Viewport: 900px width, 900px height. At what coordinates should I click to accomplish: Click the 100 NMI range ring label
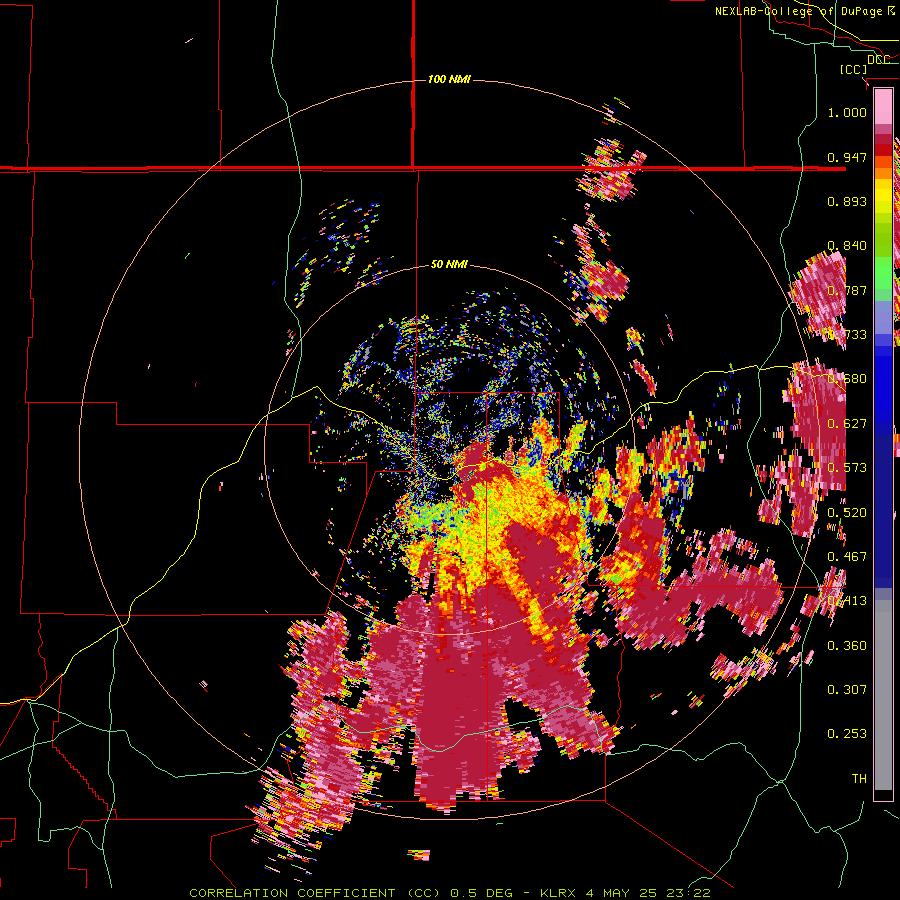(x=449, y=79)
